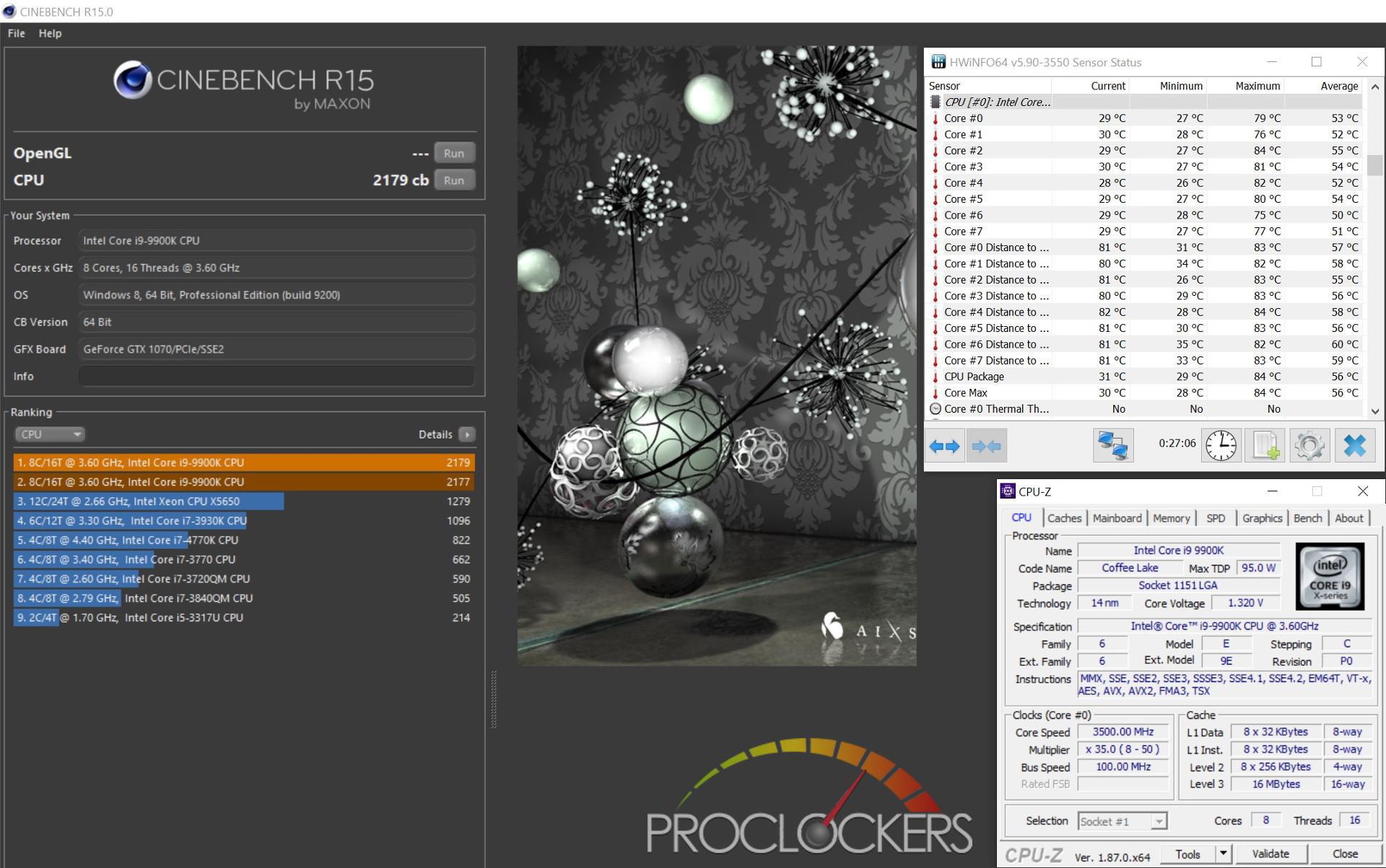
Task: Open HWiNFO network remote sensor icon
Action: click(1112, 445)
